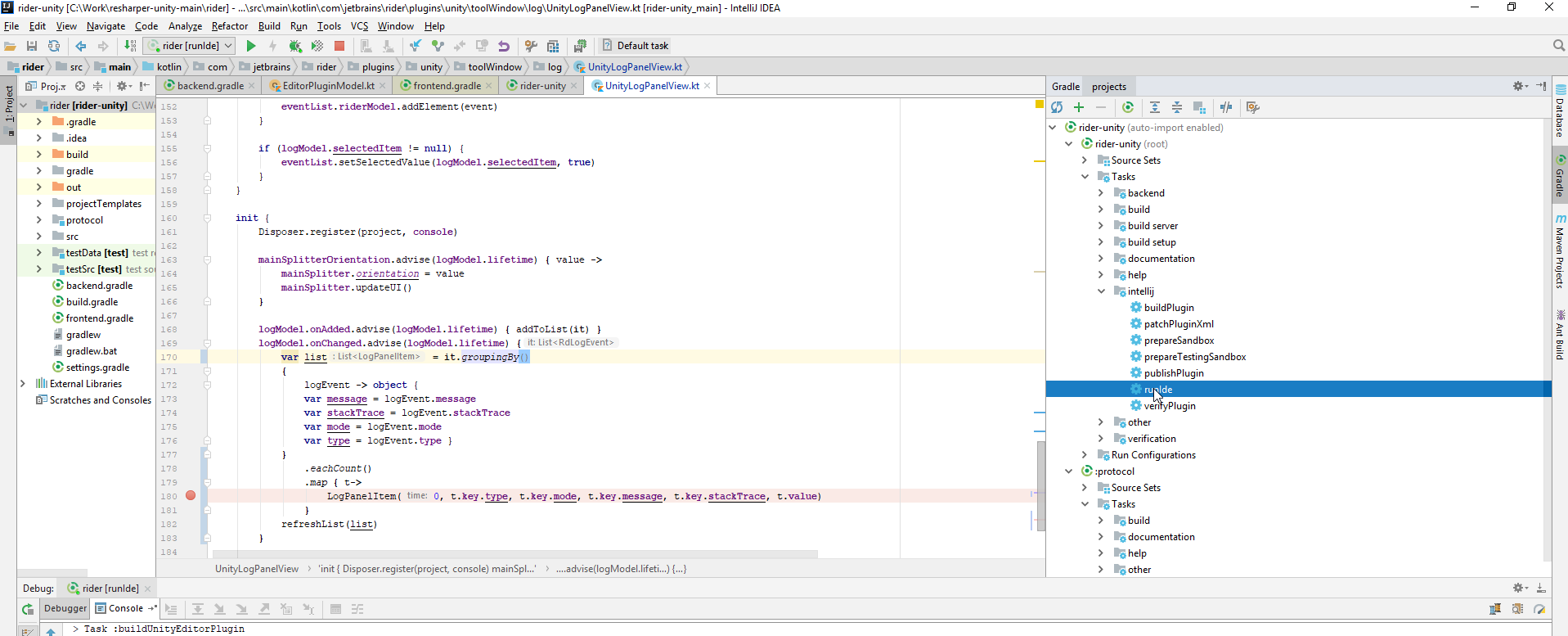Click Run with Coverage icon
The image size is (1568, 636).
point(317,46)
